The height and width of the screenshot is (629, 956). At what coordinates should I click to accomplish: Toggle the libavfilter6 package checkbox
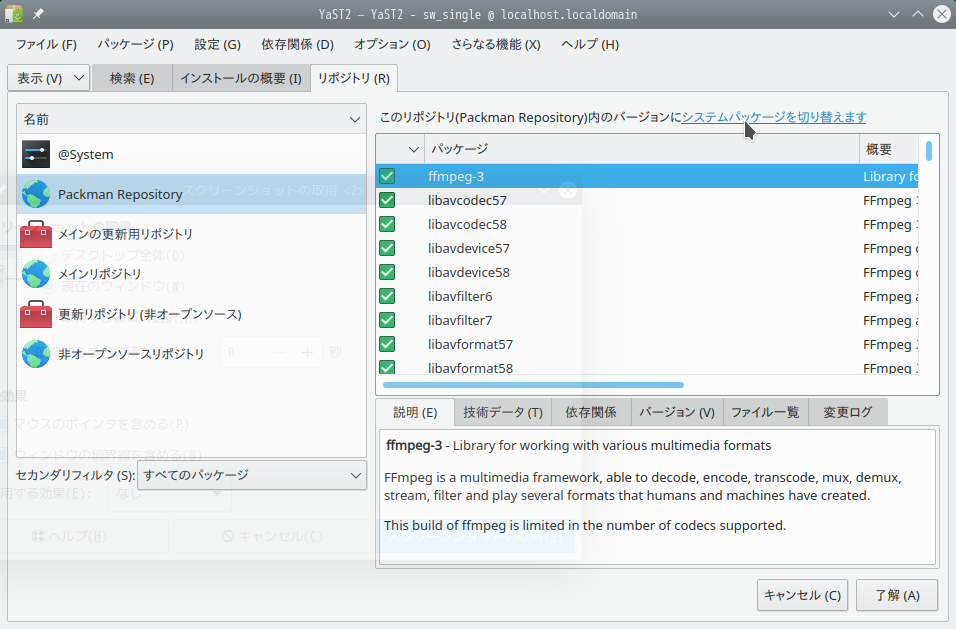point(387,296)
